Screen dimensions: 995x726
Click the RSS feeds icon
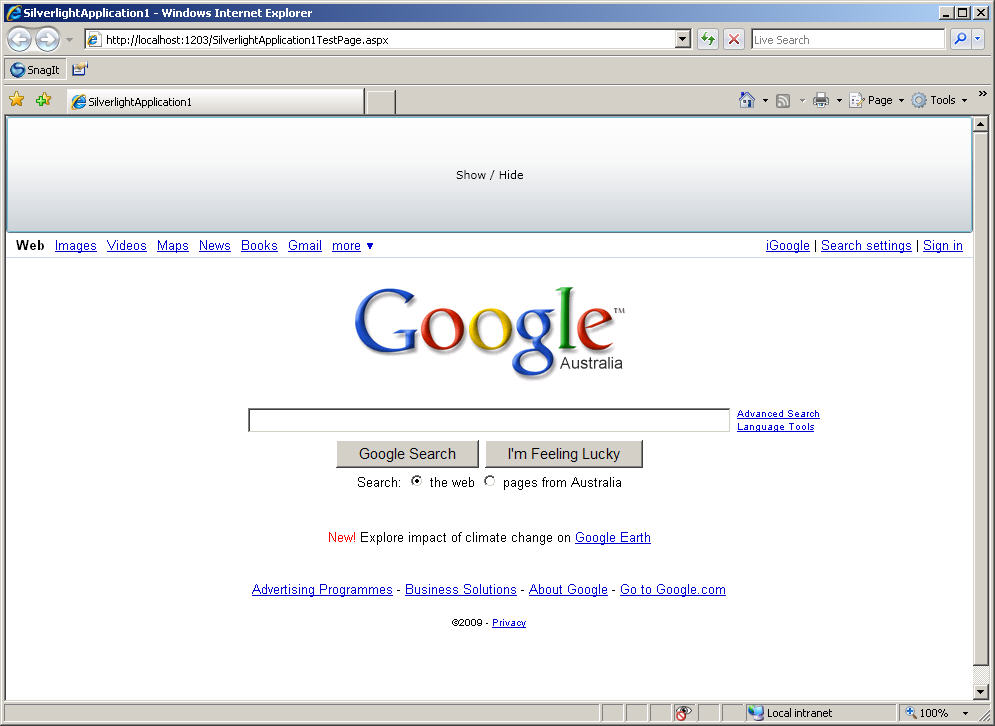(x=784, y=100)
